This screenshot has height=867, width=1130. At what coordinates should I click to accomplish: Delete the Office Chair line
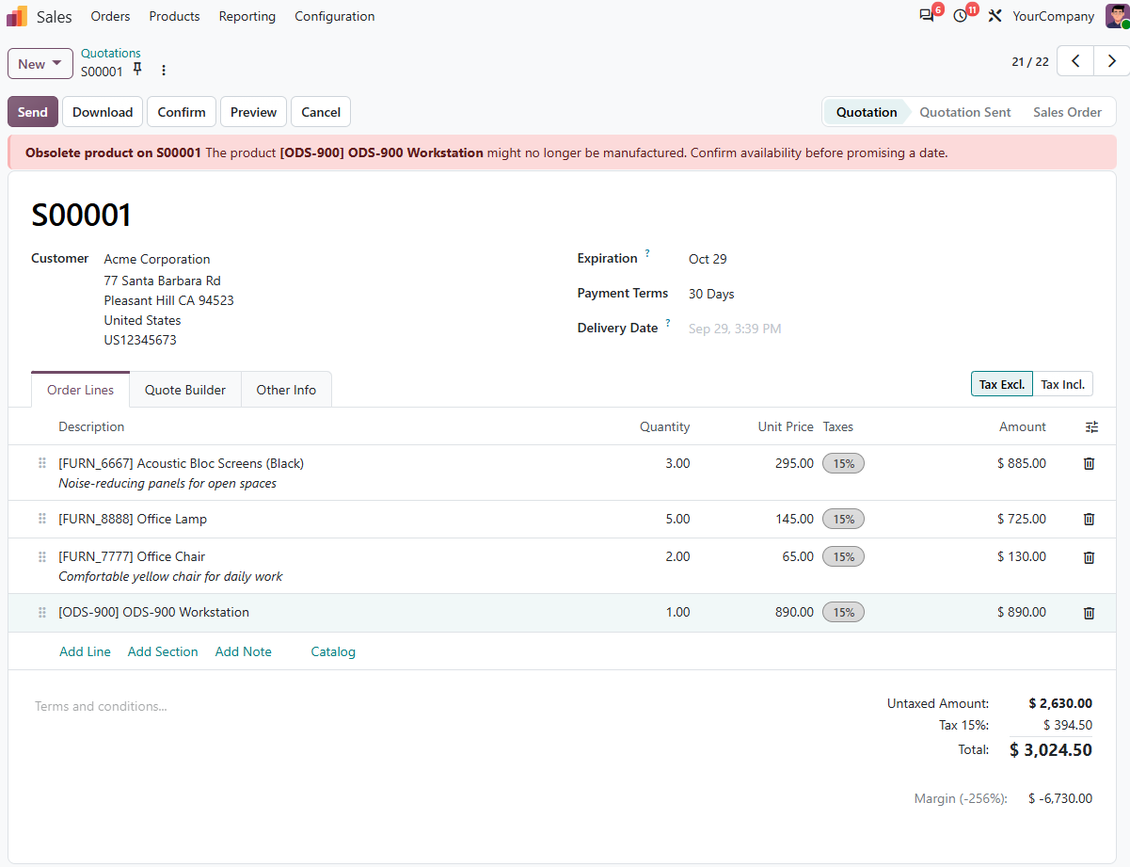(1089, 557)
